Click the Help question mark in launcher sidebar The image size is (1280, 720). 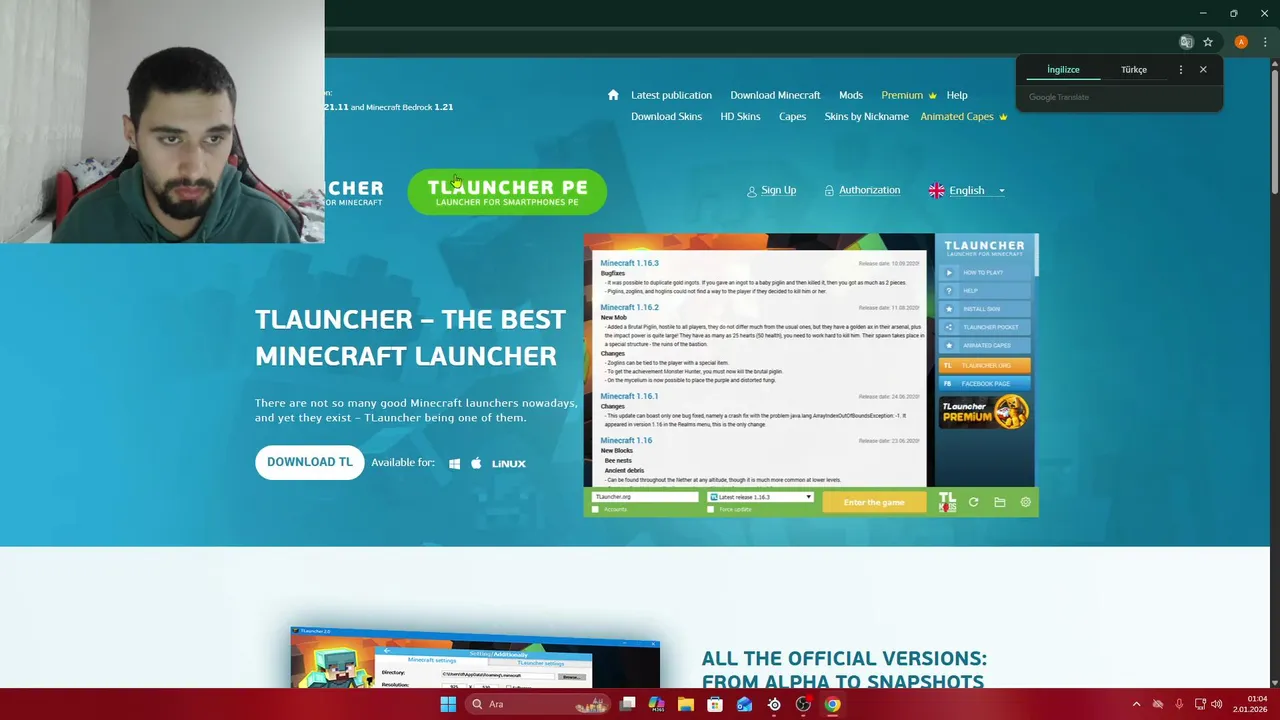click(x=949, y=290)
